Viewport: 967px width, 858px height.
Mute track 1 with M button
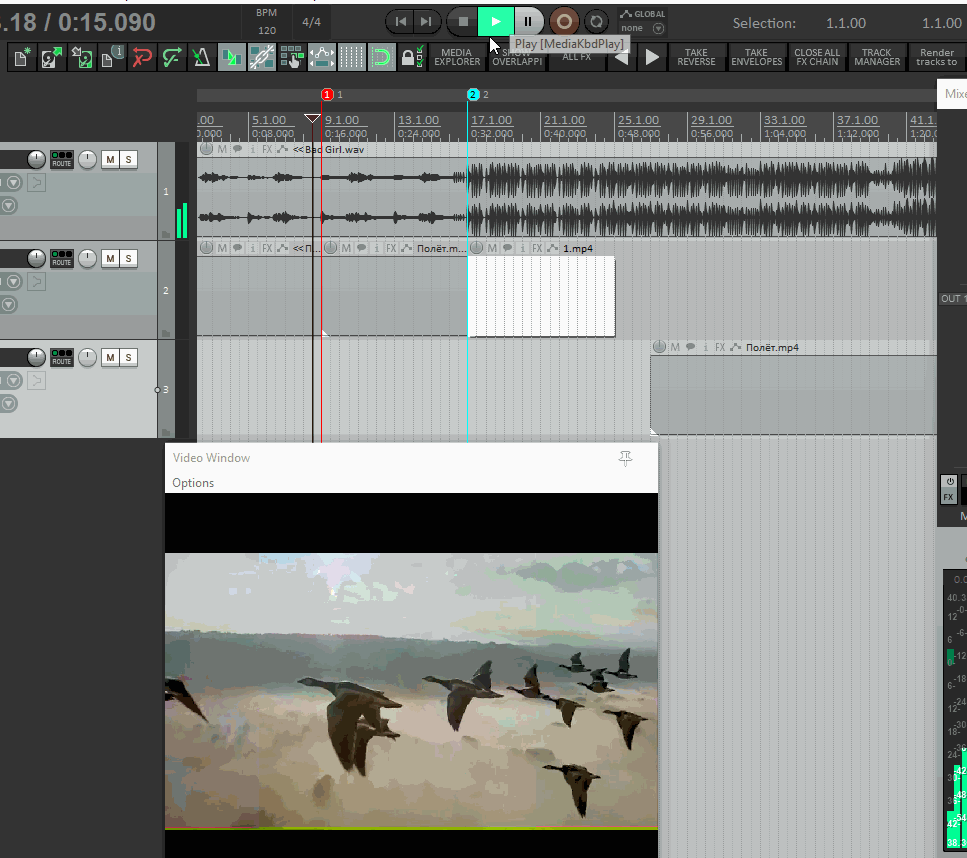click(x=110, y=159)
